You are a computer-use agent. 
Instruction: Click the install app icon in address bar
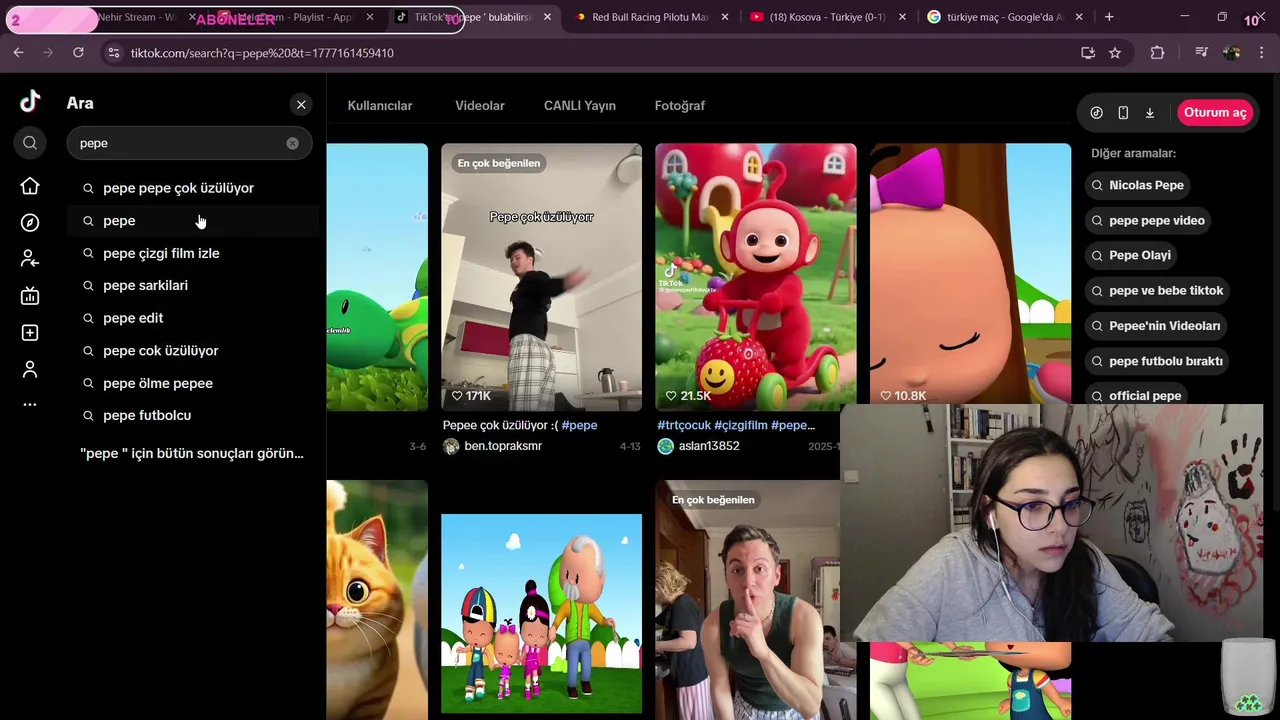click(x=1088, y=53)
